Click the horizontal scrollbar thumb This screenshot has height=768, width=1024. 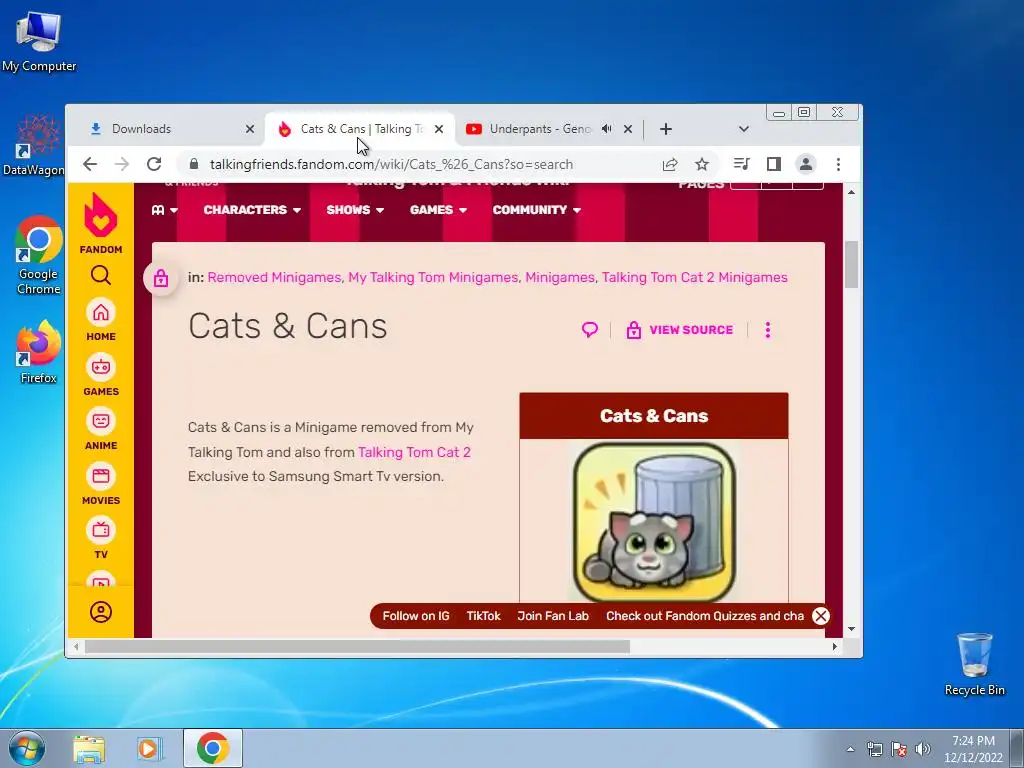click(x=357, y=647)
